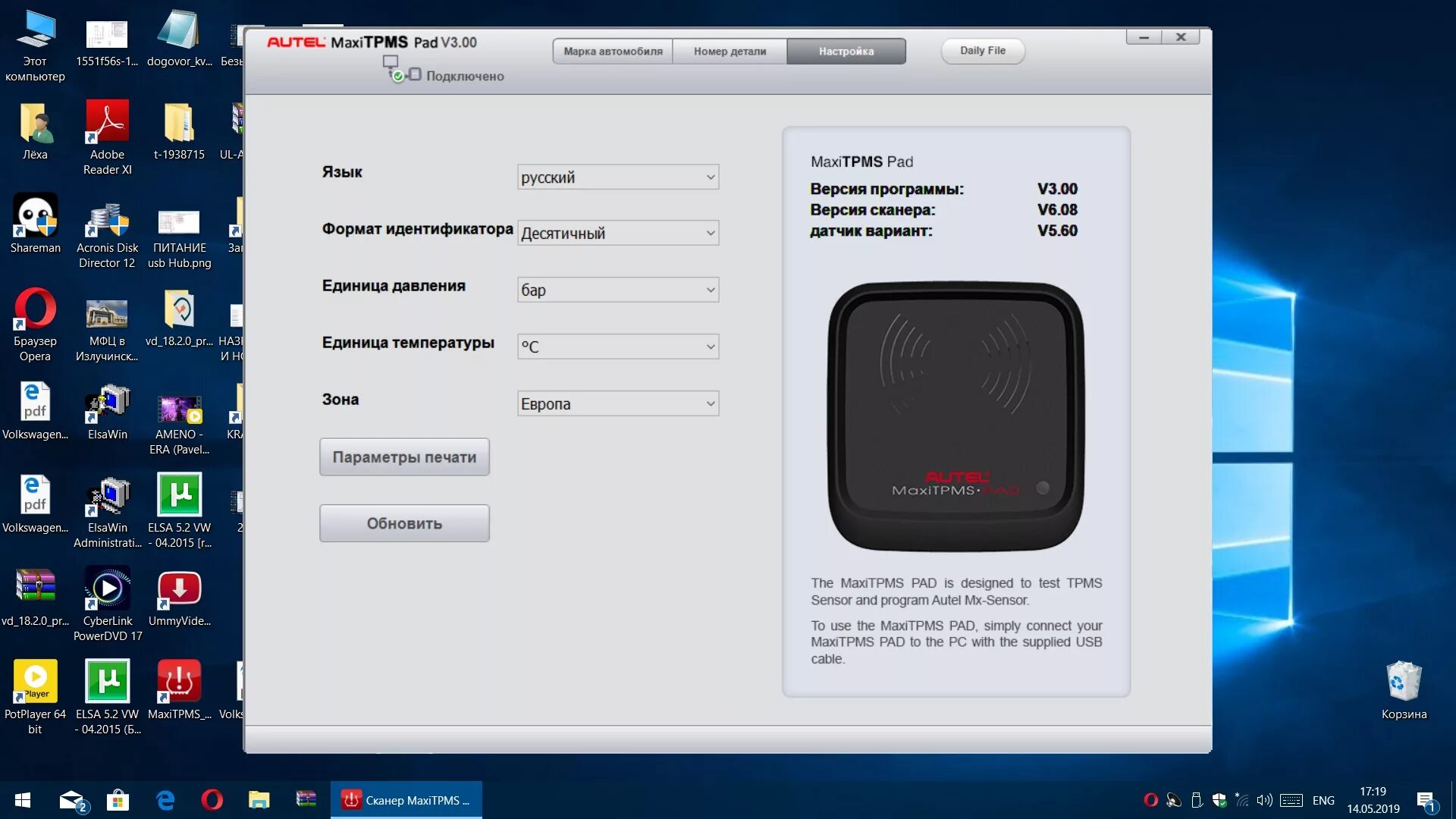Click the Марка автомобиля tab
Viewport: 1456px width, 819px height.
pos(613,51)
